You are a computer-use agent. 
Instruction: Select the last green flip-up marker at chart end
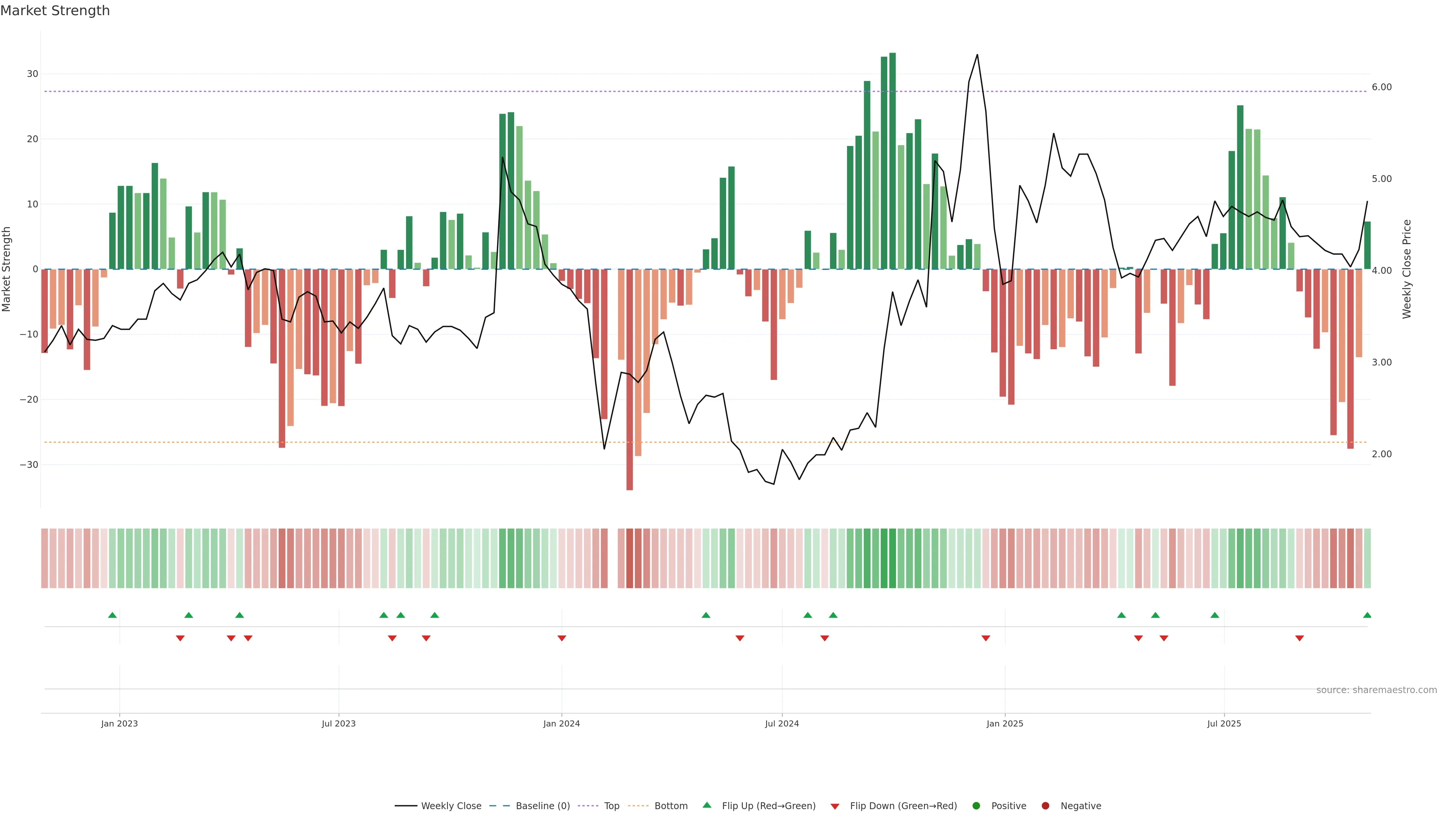[x=1367, y=615]
